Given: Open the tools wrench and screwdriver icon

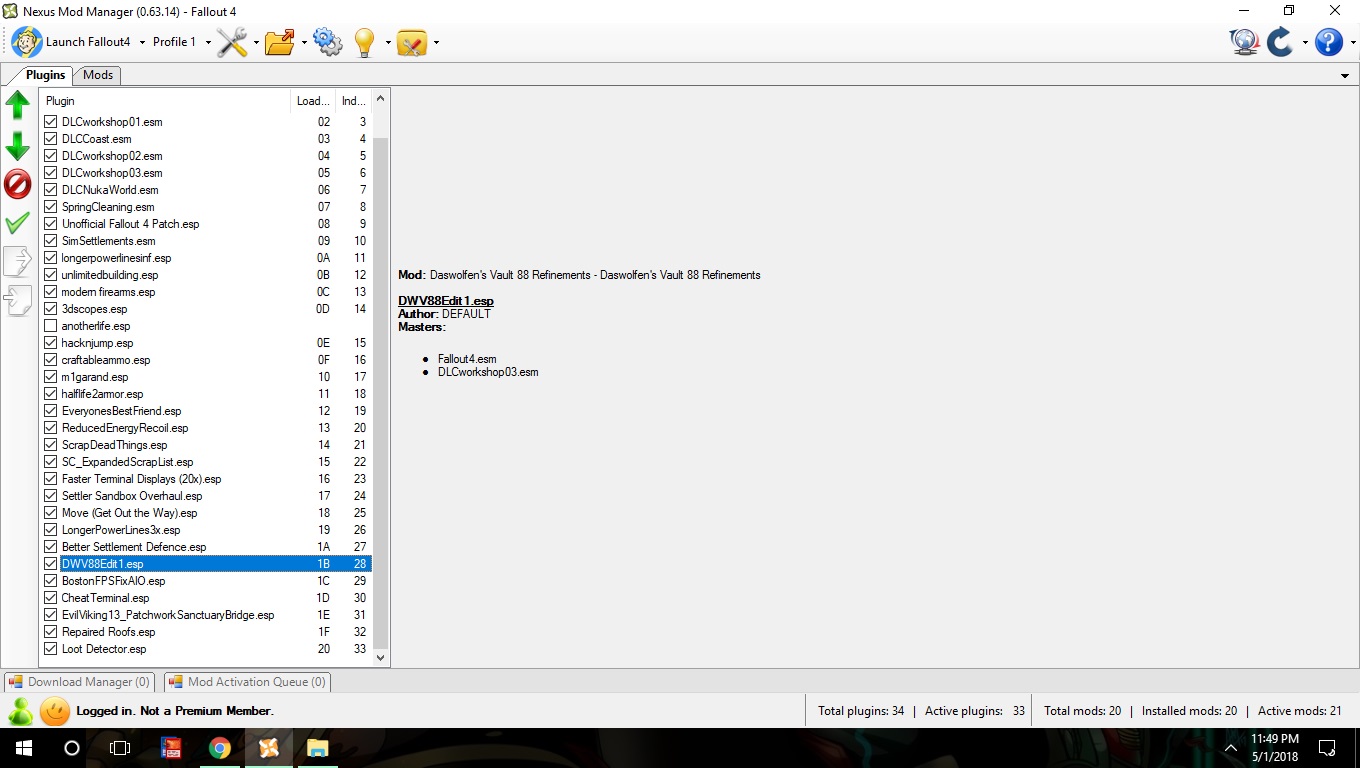Looking at the screenshot, I should point(232,42).
